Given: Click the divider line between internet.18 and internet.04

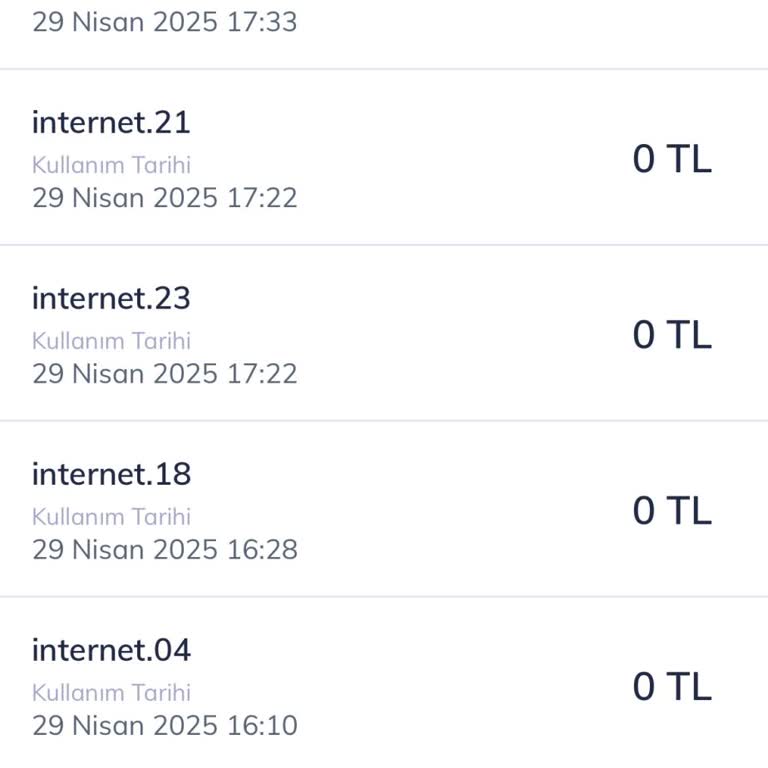Looking at the screenshot, I should [384, 597].
